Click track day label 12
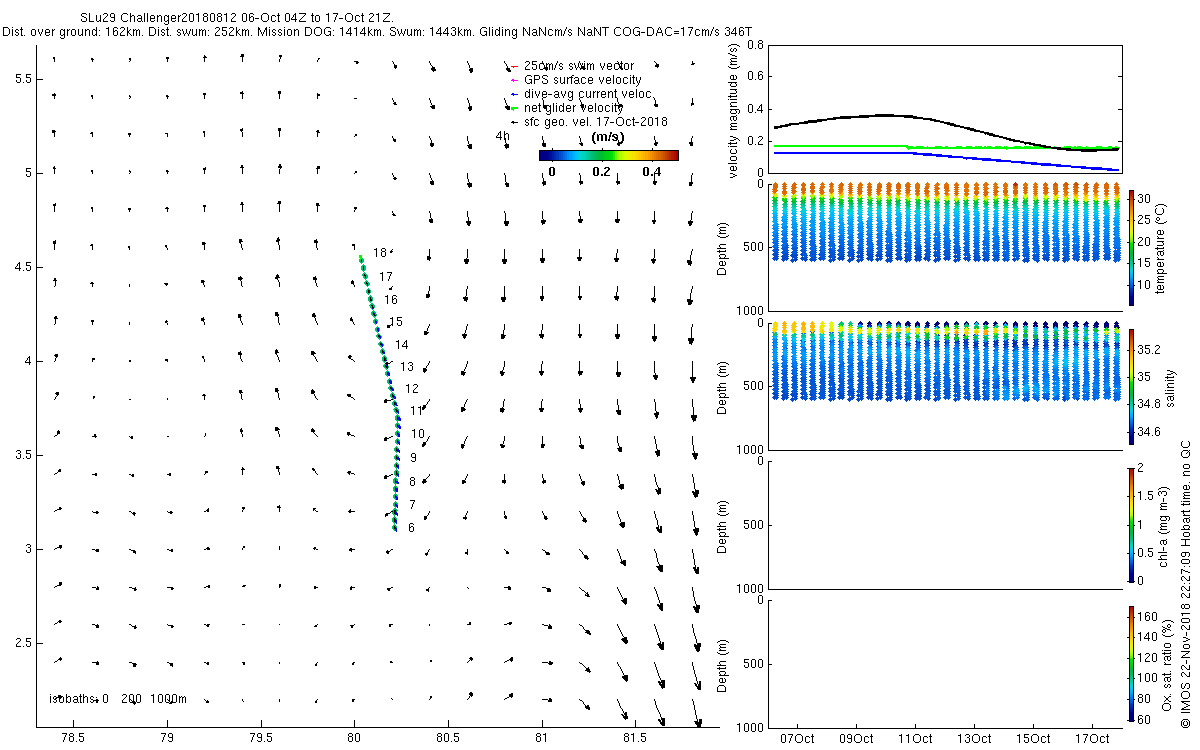The height and width of the screenshot is (750, 1200). pos(411,389)
